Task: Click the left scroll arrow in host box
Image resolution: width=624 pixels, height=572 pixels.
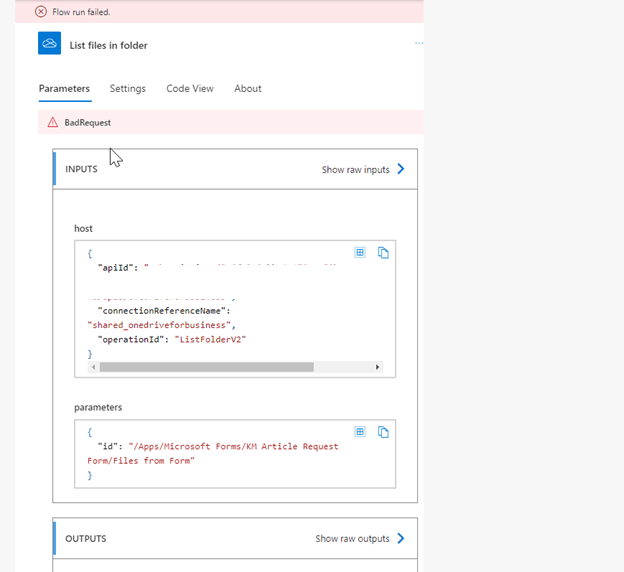Action: click(94, 367)
